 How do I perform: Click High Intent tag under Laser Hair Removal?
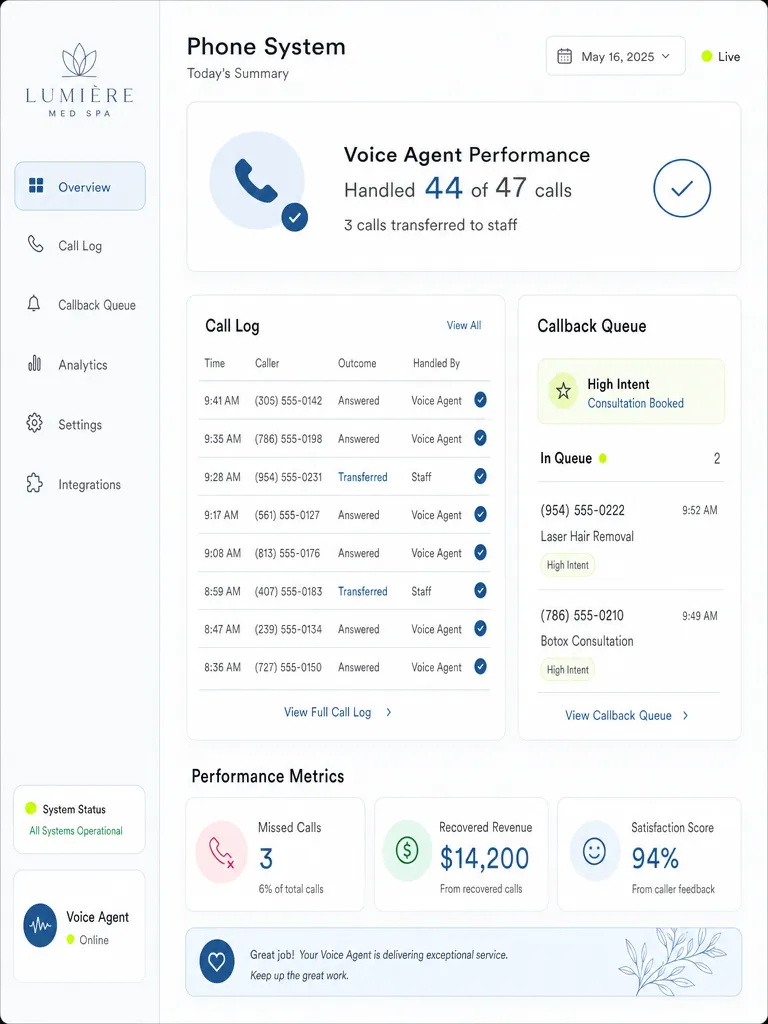pyautogui.click(x=568, y=565)
